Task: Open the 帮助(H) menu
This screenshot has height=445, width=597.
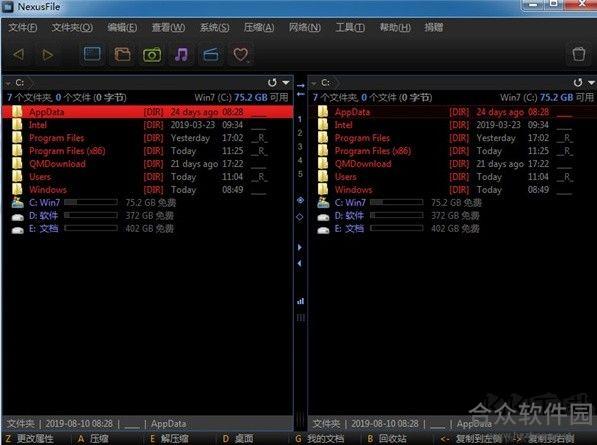Action: (x=395, y=27)
